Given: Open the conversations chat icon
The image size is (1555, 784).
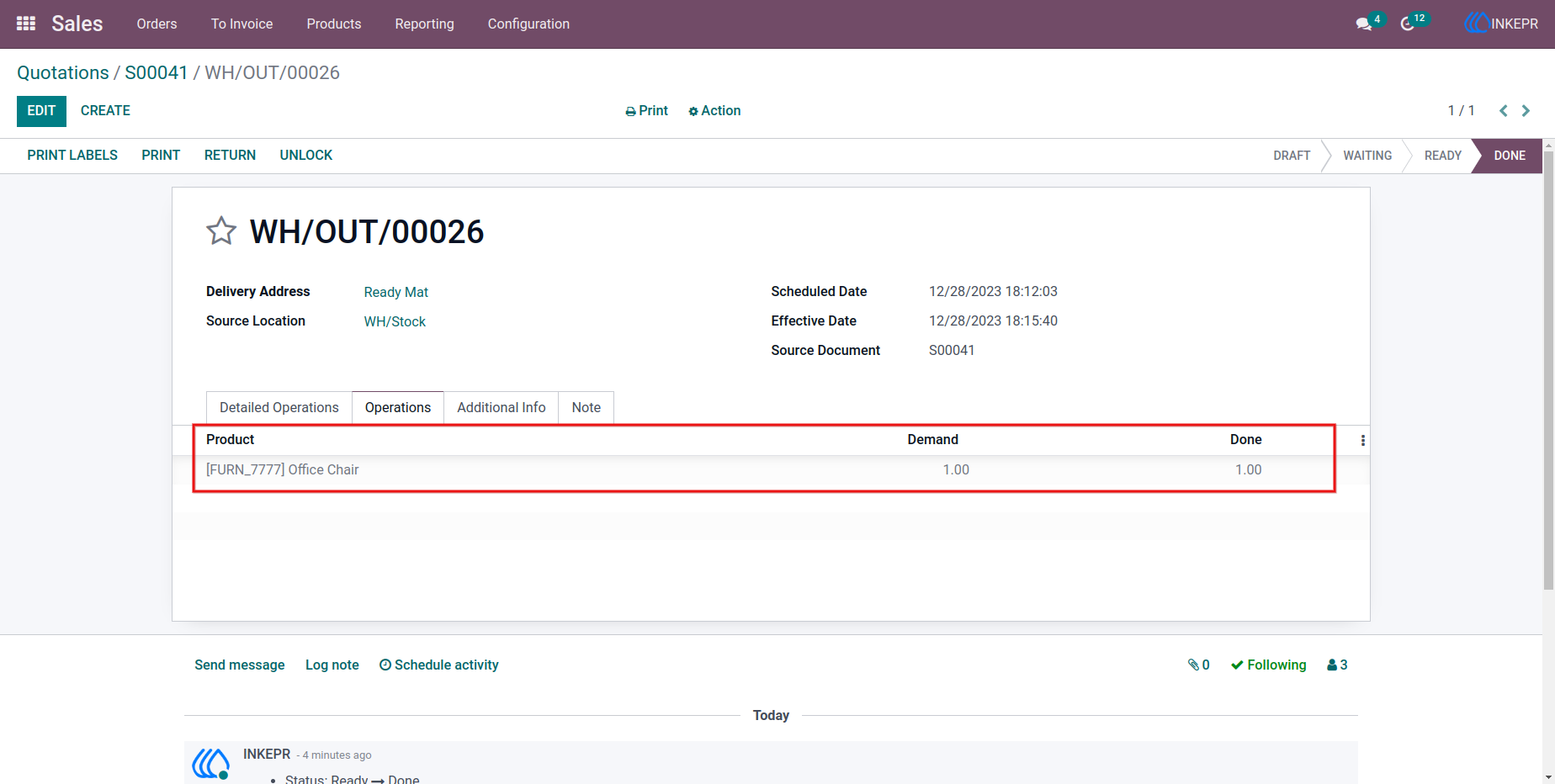Looking at the screenshot, I should pos(1364,24).
